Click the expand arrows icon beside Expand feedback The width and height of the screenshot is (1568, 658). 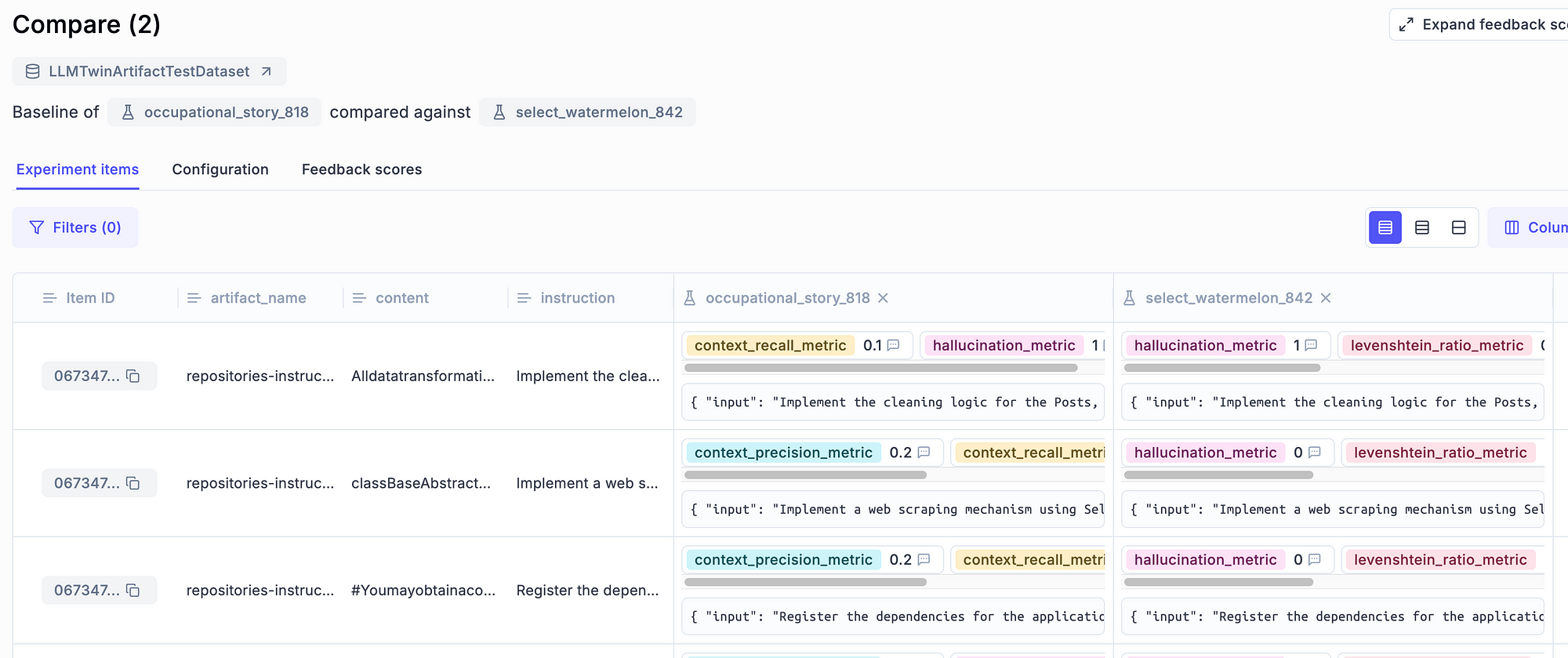1406,24
